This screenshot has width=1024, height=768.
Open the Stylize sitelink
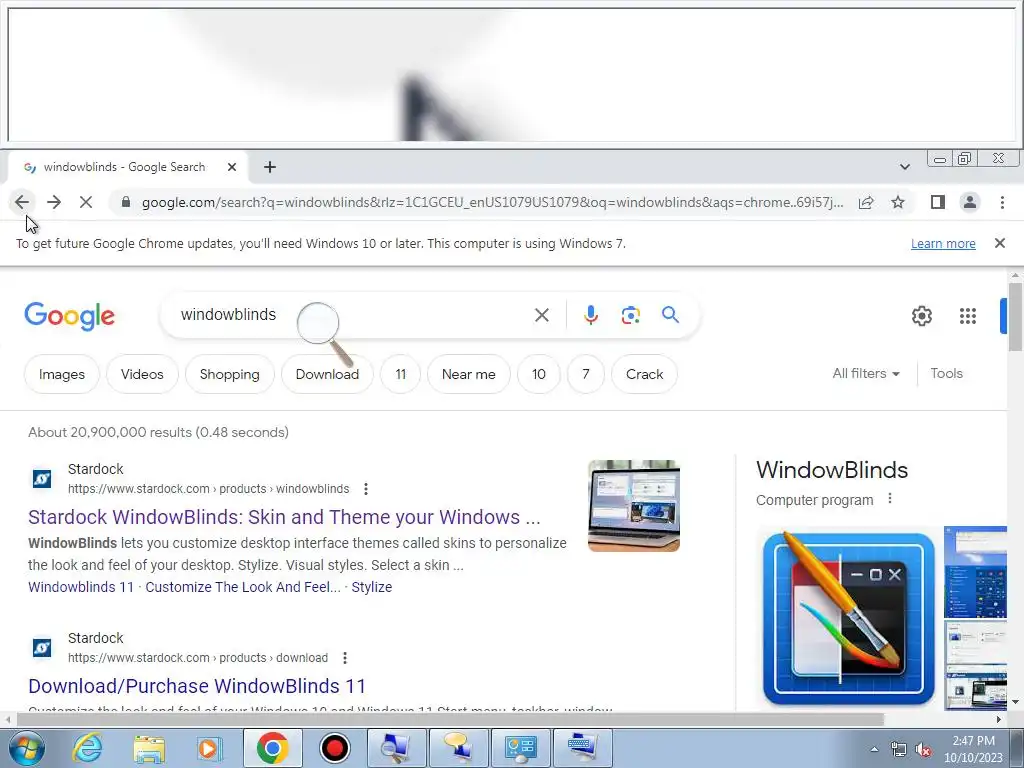coord(372,587)
